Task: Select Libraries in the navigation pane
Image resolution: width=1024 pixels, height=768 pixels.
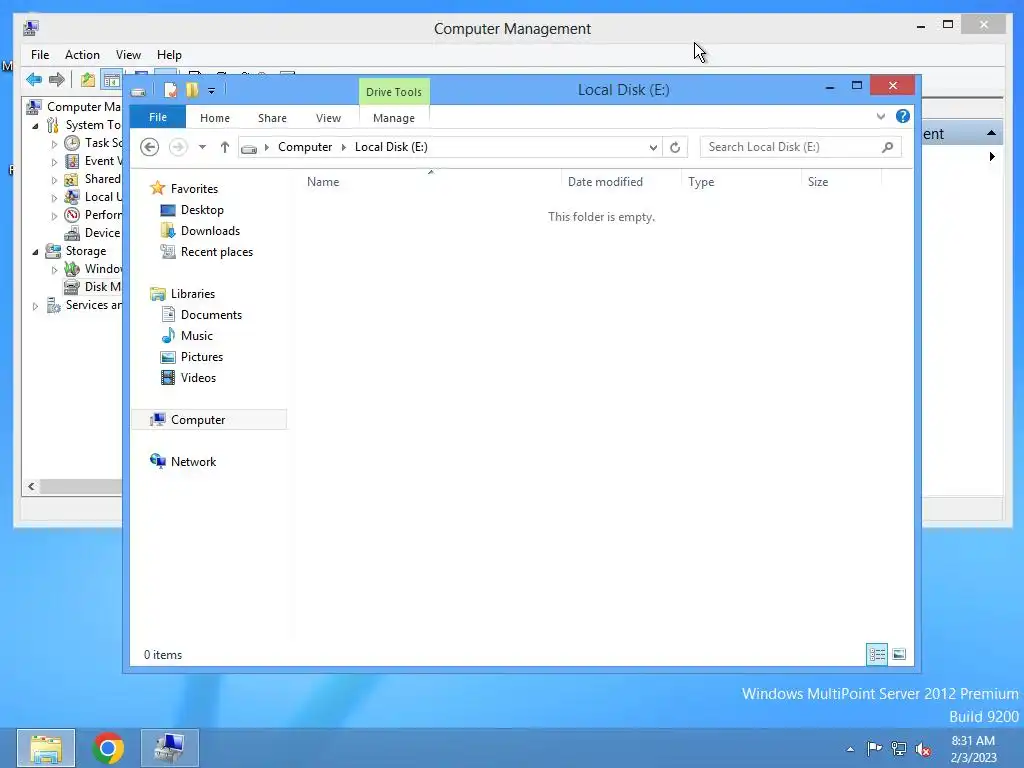Action: (x=193, y=294)
